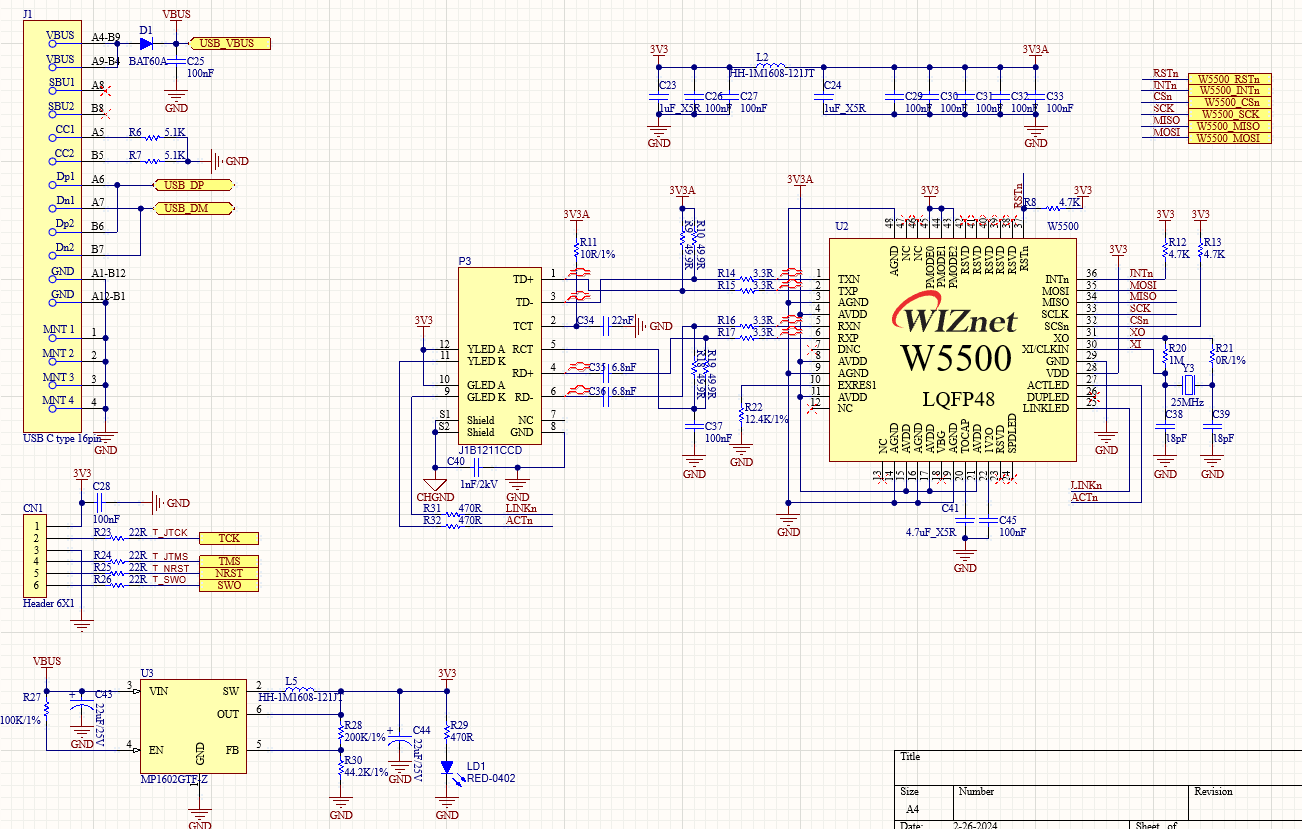
Task: Click the TCK signal port label
Action: pyautogui.click(x=228, y=538)
